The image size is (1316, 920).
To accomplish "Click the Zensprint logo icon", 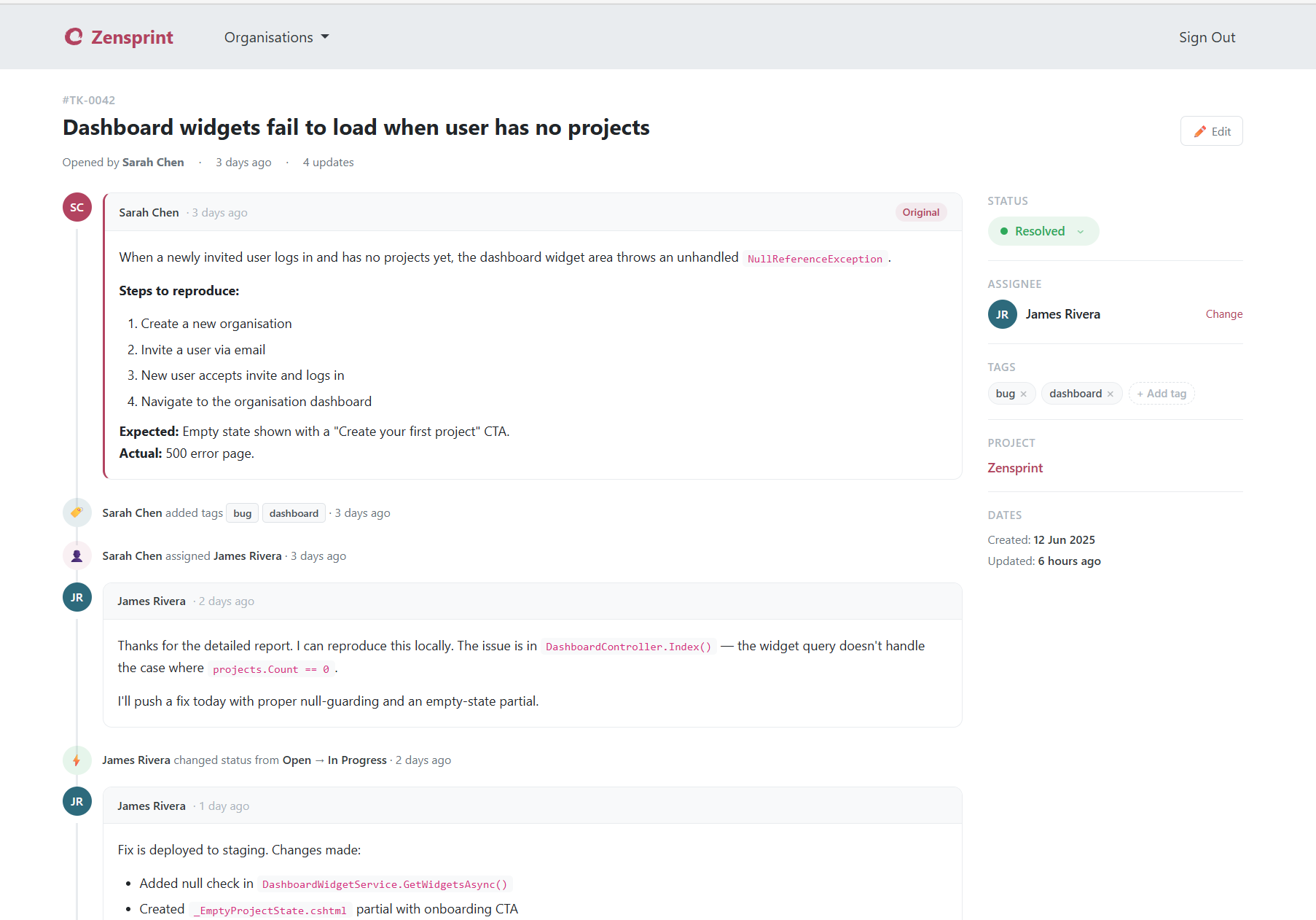I will pyautogui.click(x=74, y=36).
